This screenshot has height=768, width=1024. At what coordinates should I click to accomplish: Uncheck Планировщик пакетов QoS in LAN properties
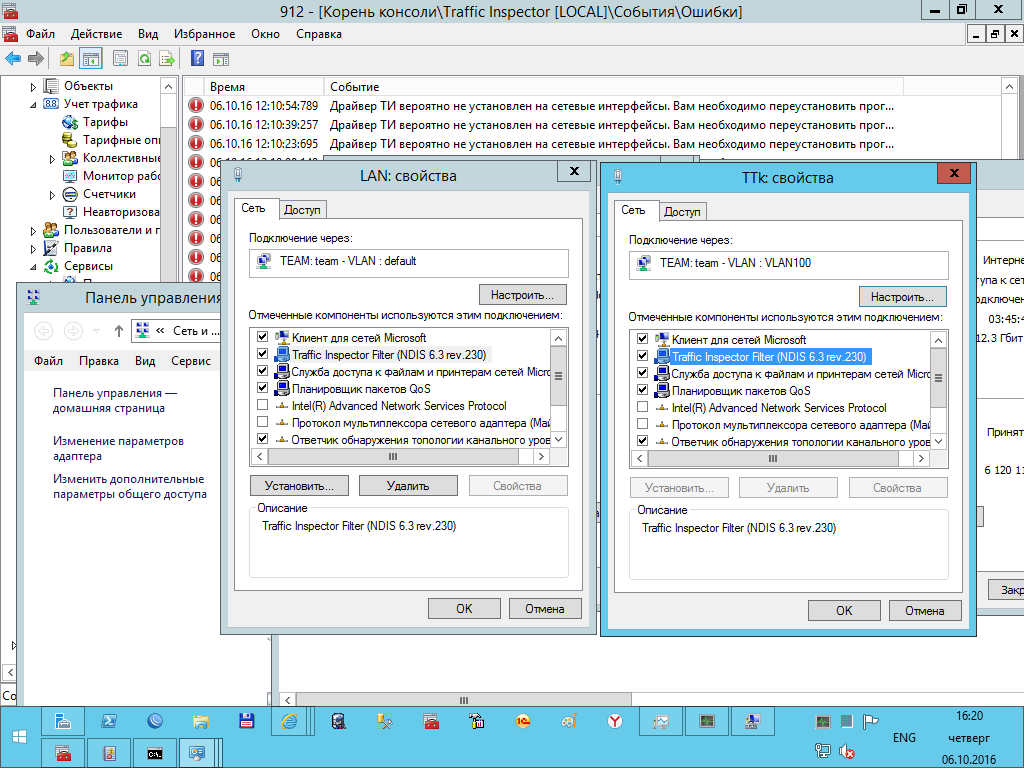(x=263, y=388)
